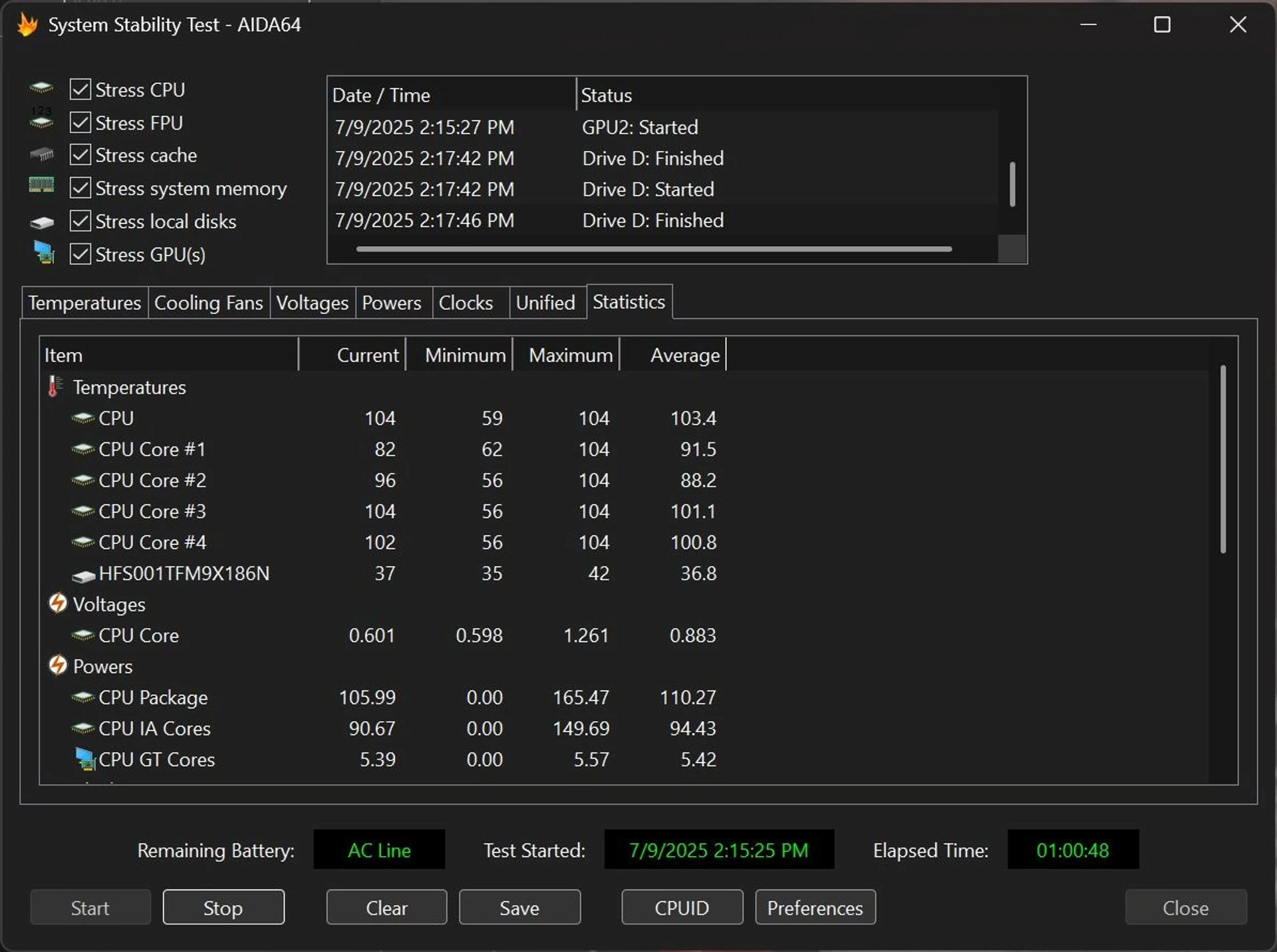Switch to the Voltages tab
Screen dimensions: 1277x952
pyautogui.click(x=313, y=303)
